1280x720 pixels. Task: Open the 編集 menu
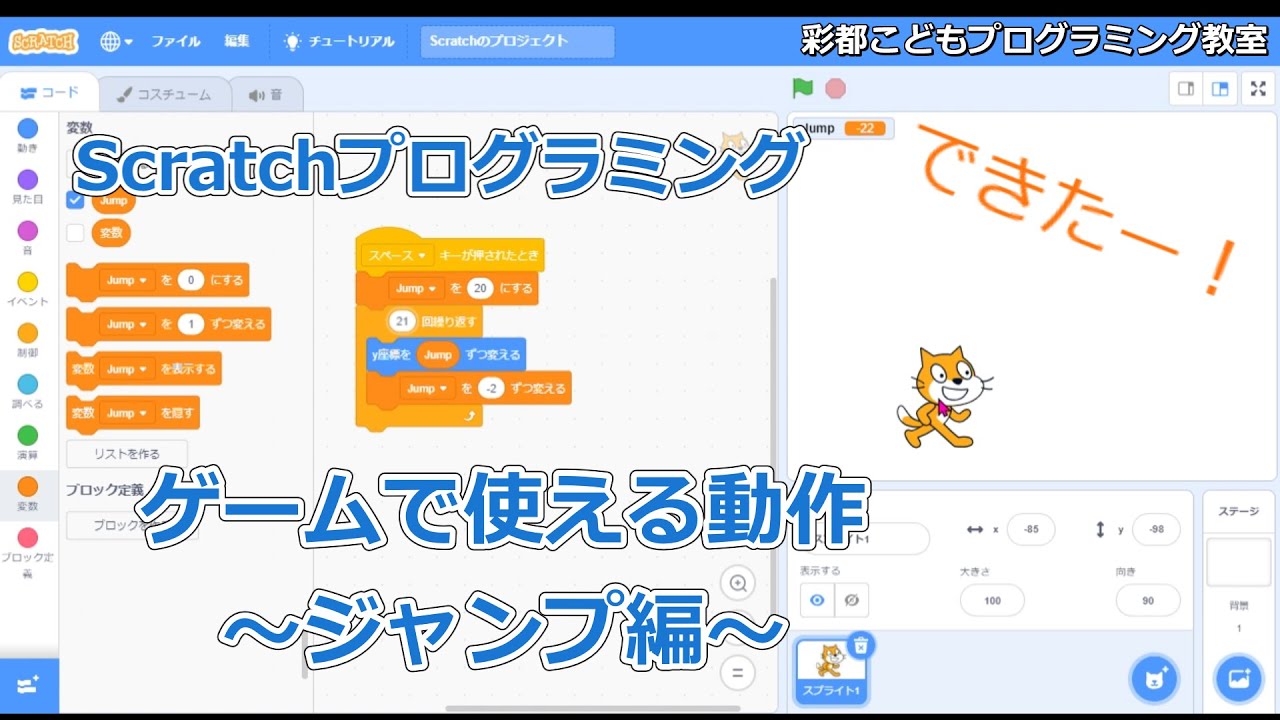pyautogui.click(x=237, y=41)
